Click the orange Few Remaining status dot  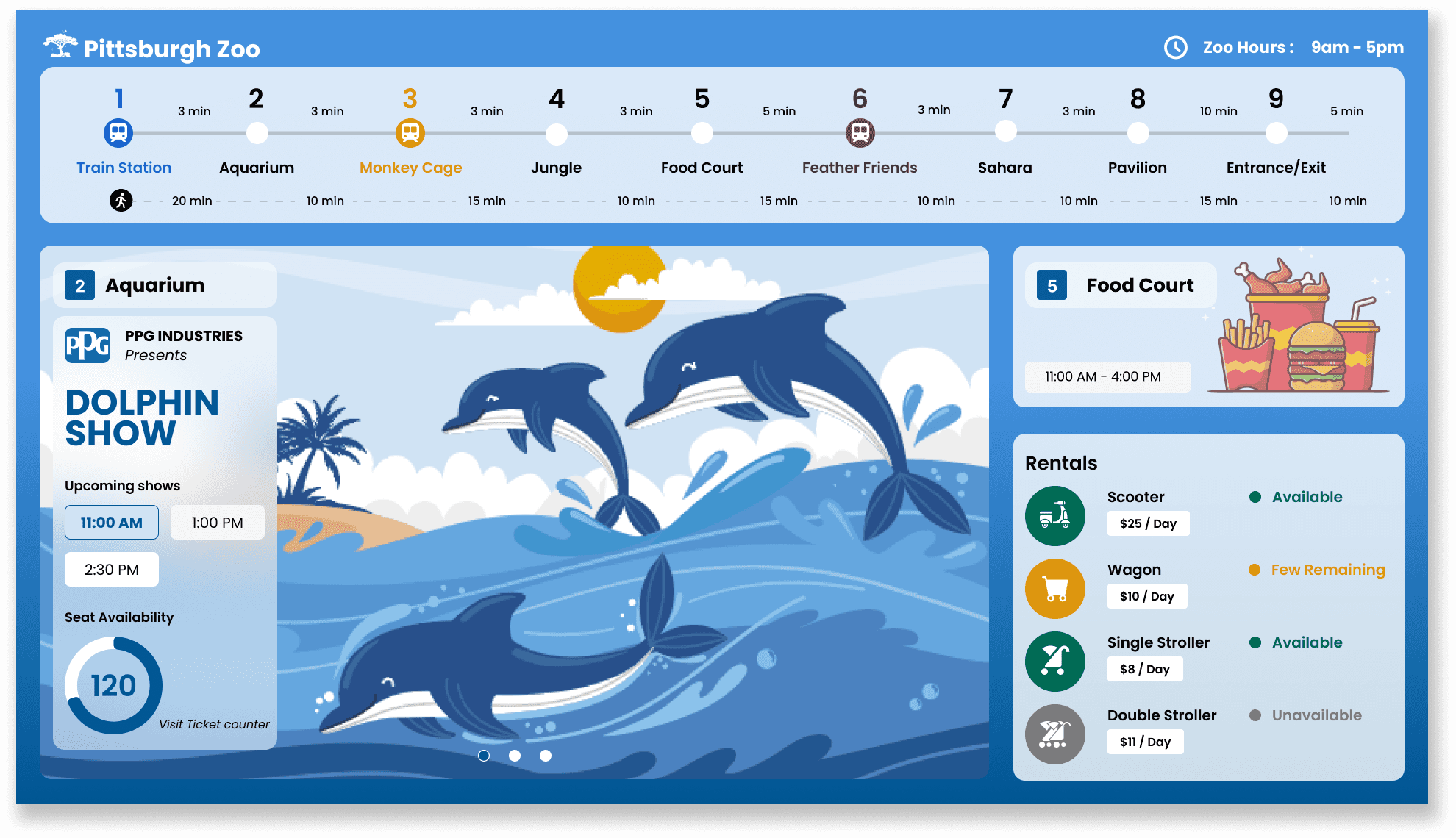pyautogui.click(x=1255, y=570)
